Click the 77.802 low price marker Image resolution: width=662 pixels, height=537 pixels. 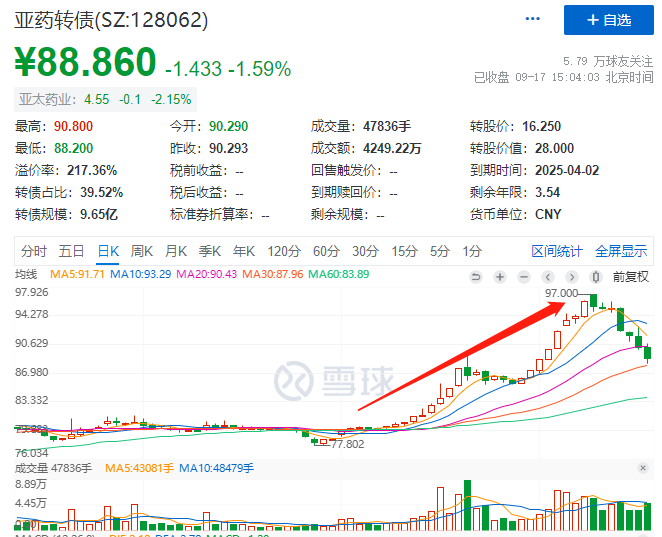tap(347, 444)
